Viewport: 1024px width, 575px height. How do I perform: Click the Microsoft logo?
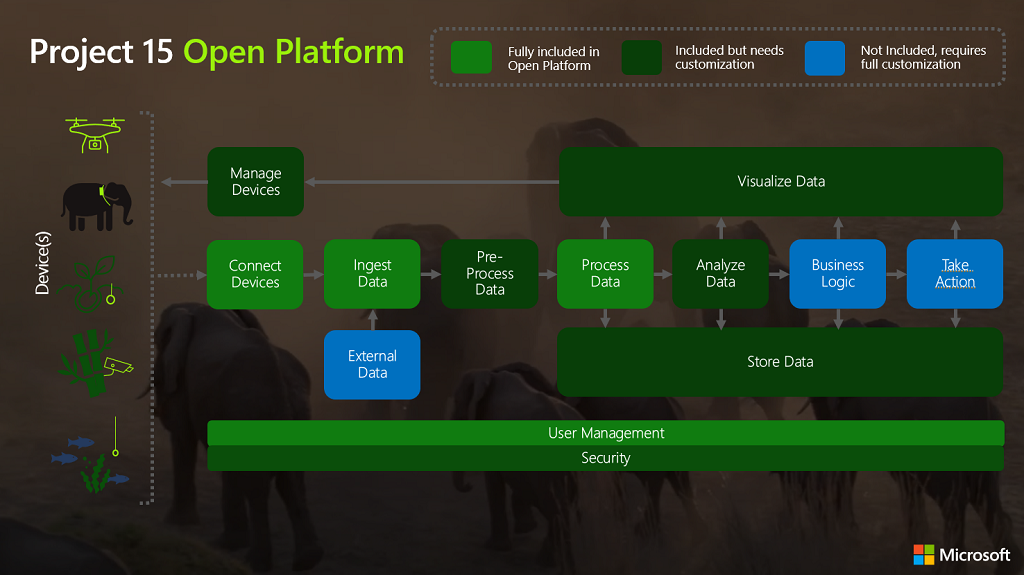(961, 554)
